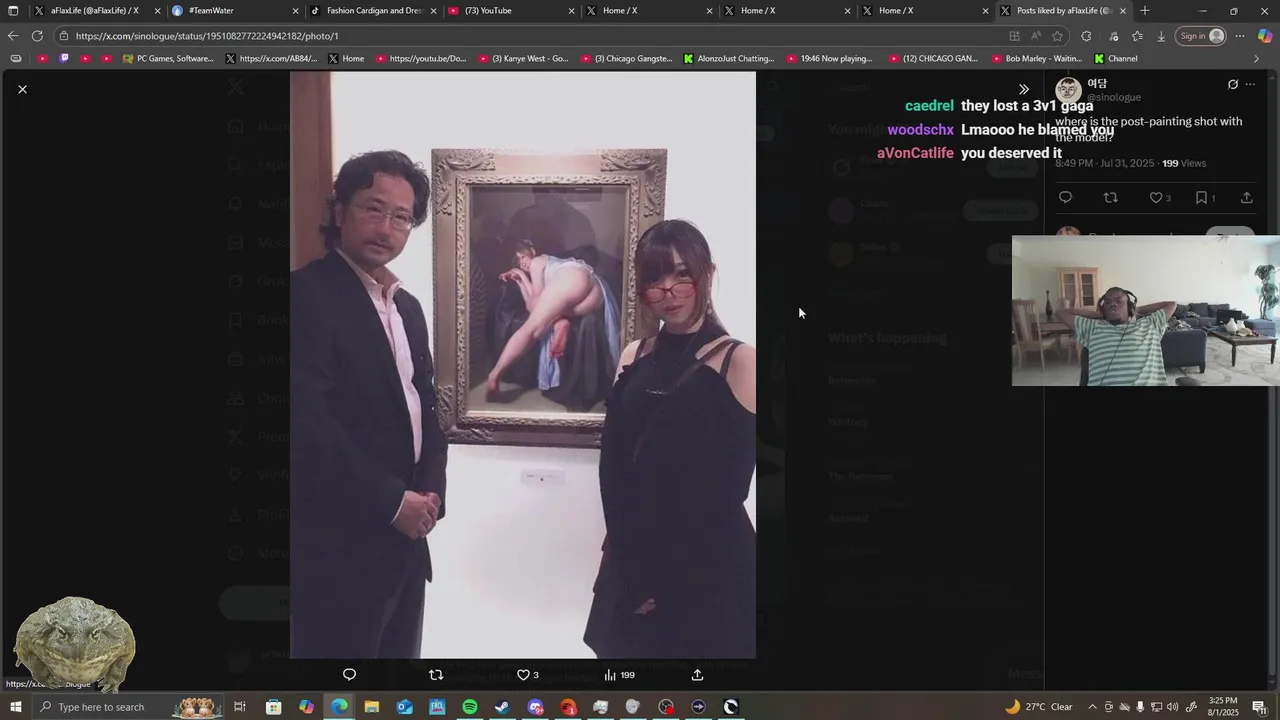Open the @sinologue handle link
Screen dimensions: 1280x720
pos(1114,97)
